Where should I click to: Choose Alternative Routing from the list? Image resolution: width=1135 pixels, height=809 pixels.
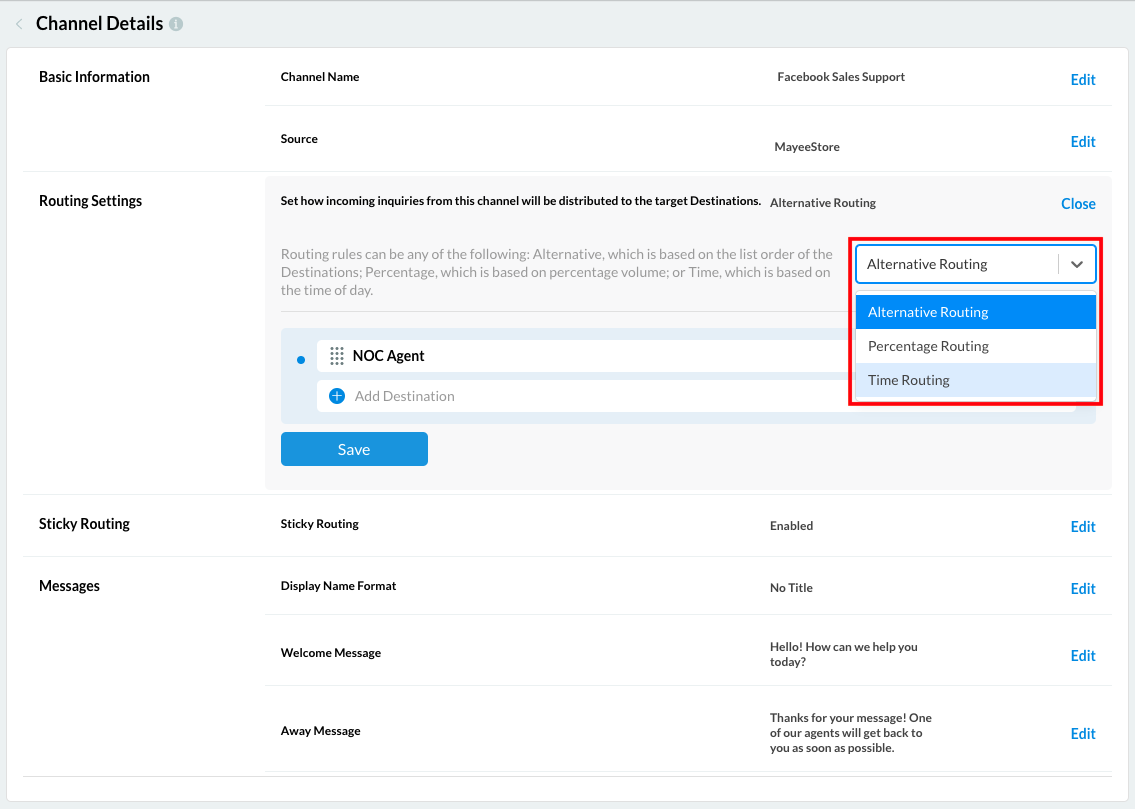click(x=975, y=312)
